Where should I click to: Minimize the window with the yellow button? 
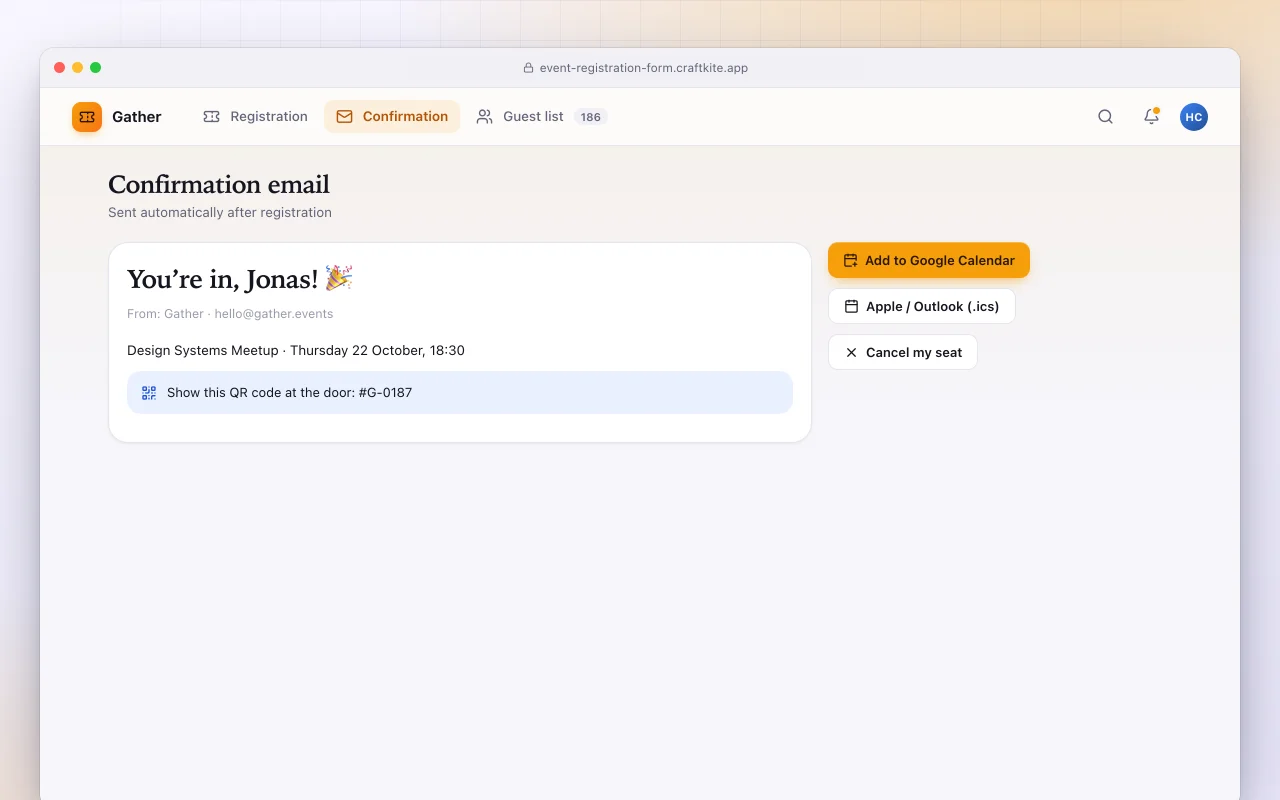pyautogui.click(x=78, y=68)
